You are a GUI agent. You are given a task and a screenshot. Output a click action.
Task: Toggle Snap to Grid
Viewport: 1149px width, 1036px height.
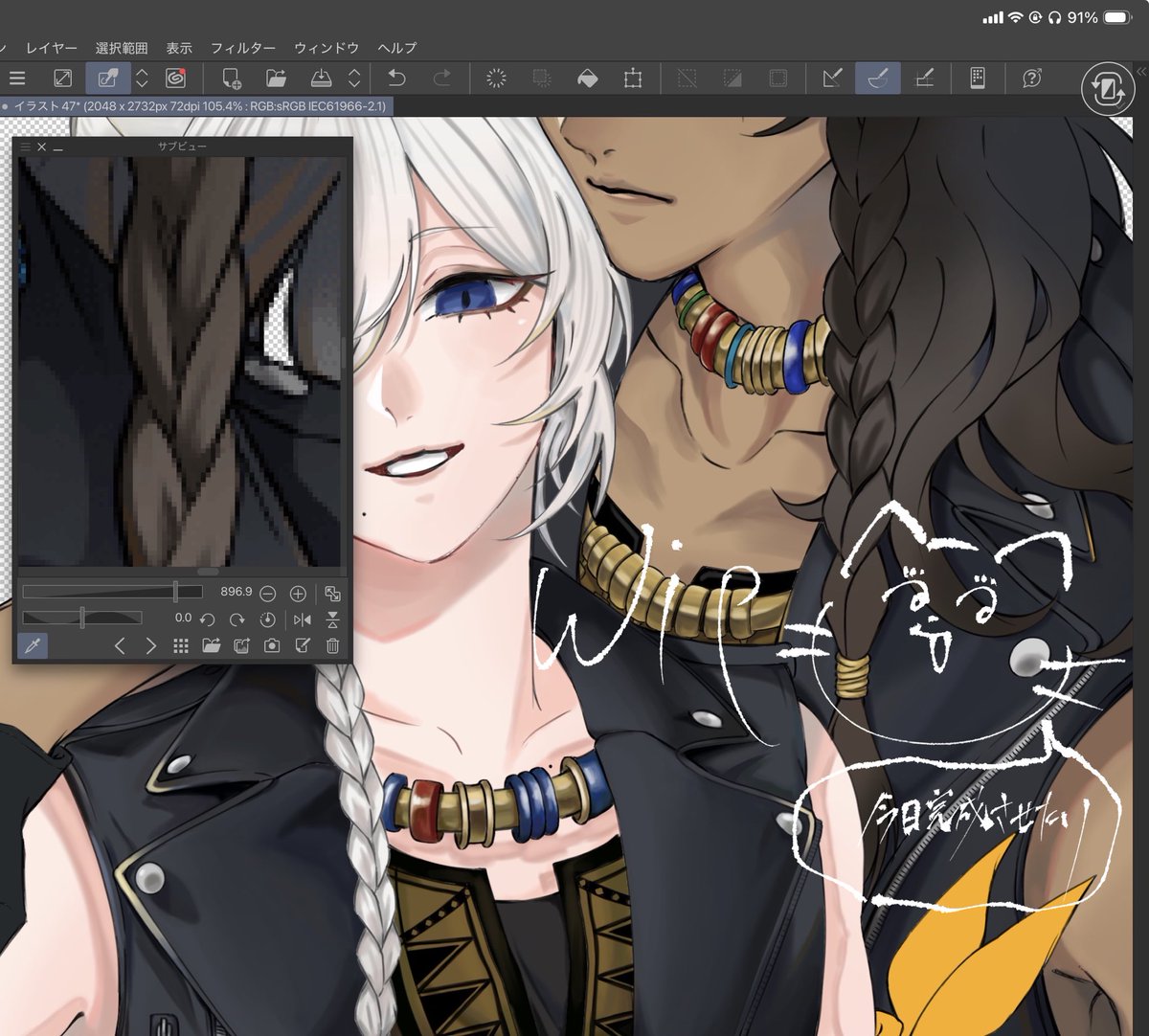[924, 79]
